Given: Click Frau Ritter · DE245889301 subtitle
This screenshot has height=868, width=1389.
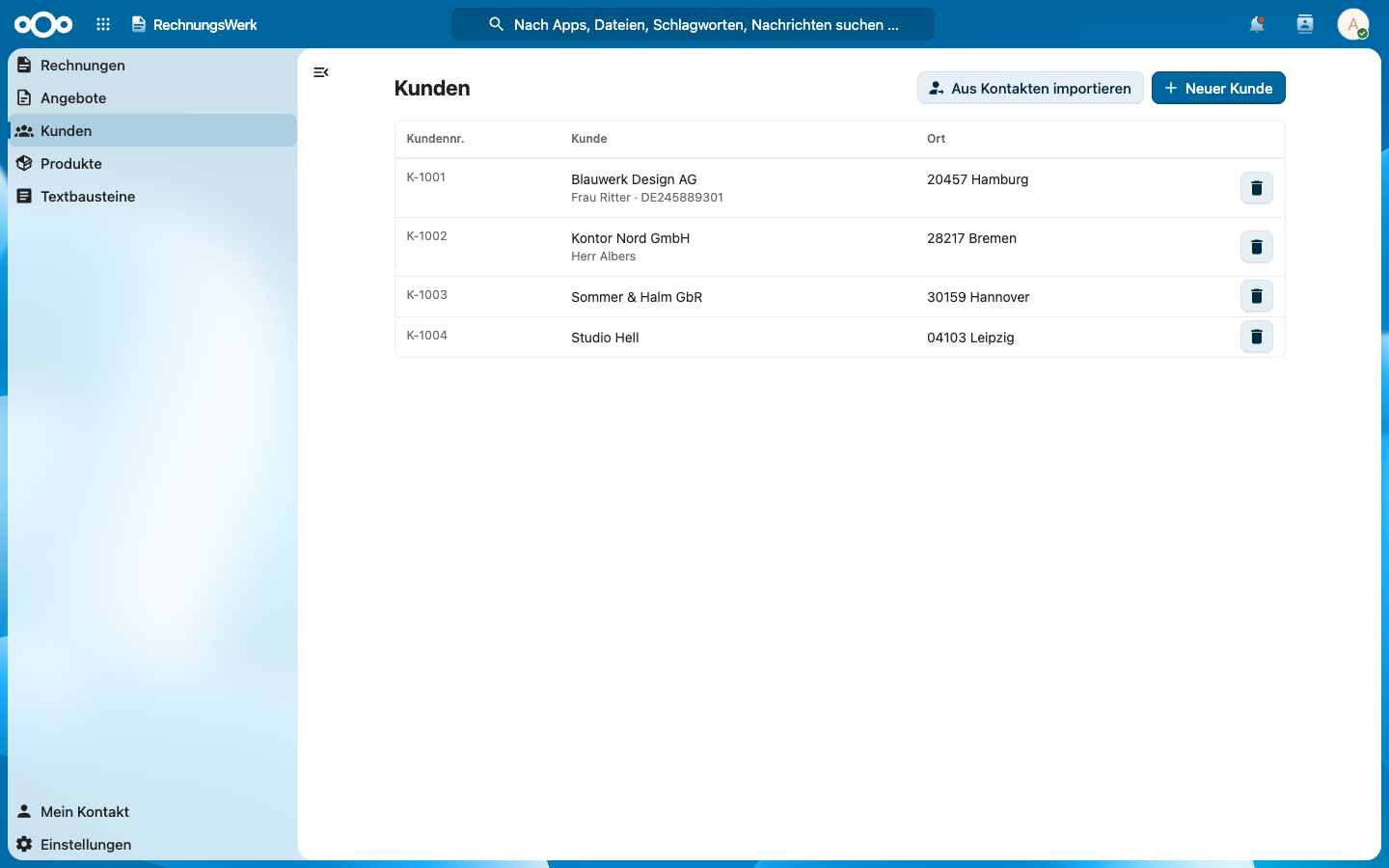Looking at the screenshot, I should [647, 198].
